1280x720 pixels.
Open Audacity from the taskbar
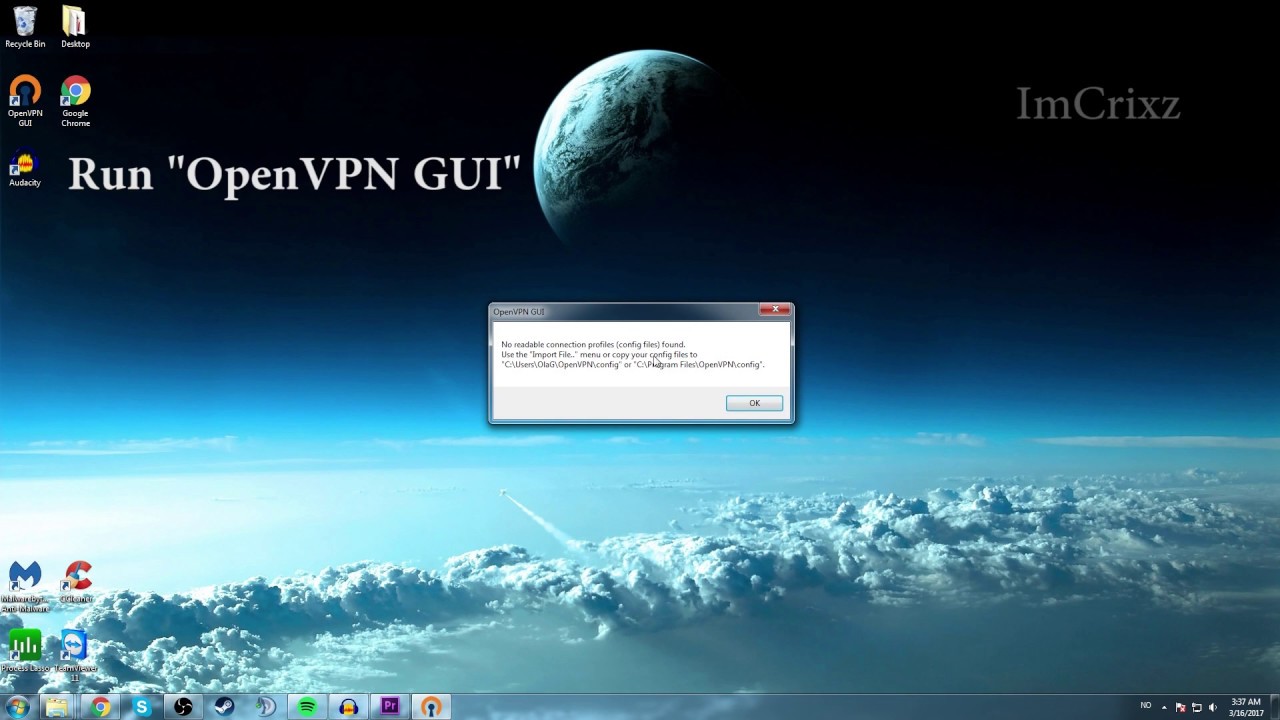[x=348, y=707]
